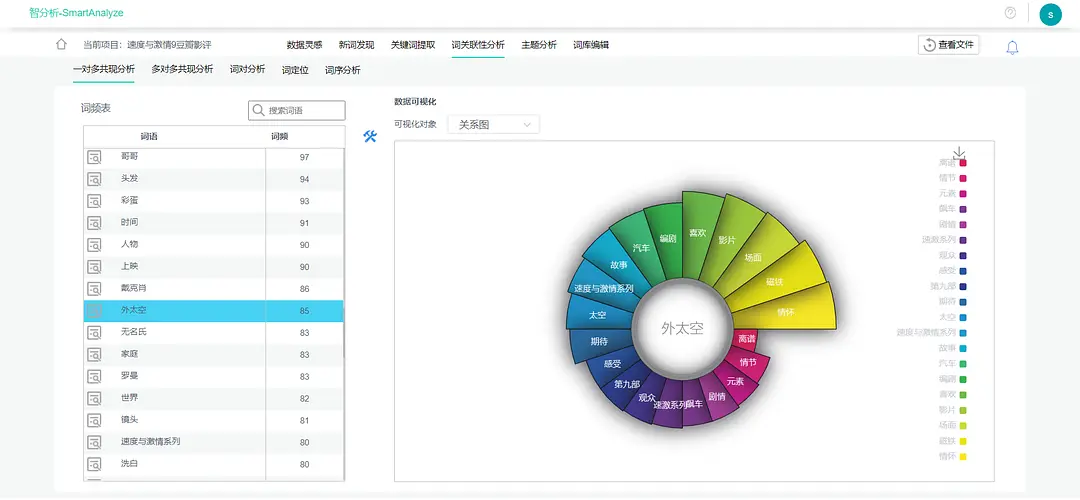1080x500 pixels.
Task: Select the lookup icon next to 世界
Action: (x=94, y=399)
